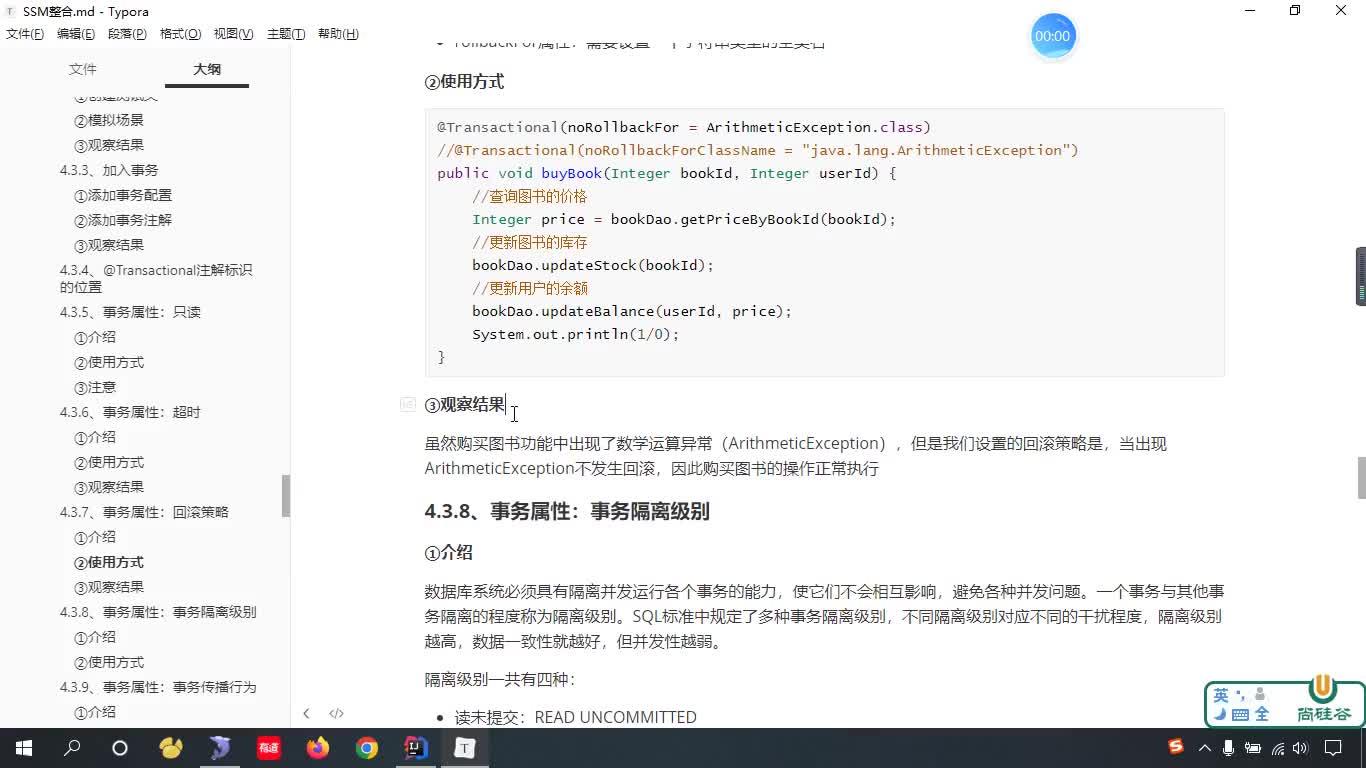Viewport: 1366px width, 768px height.
Task: Launch Firefox from the taskbar
Action: pyautogui.click(x=318, y=748)
